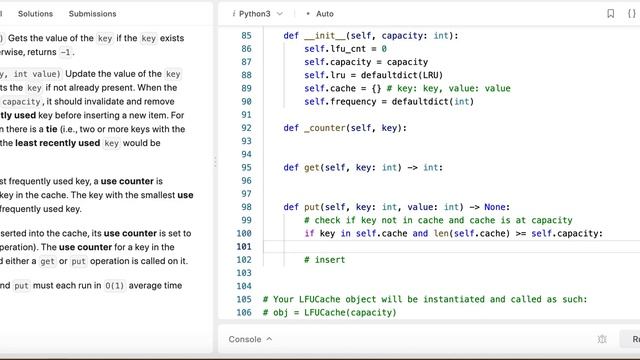Click the 'capacity' code word in description
The width and height of the screenshot is (640, 360).
pyautogui.click(x=21, y=102)
